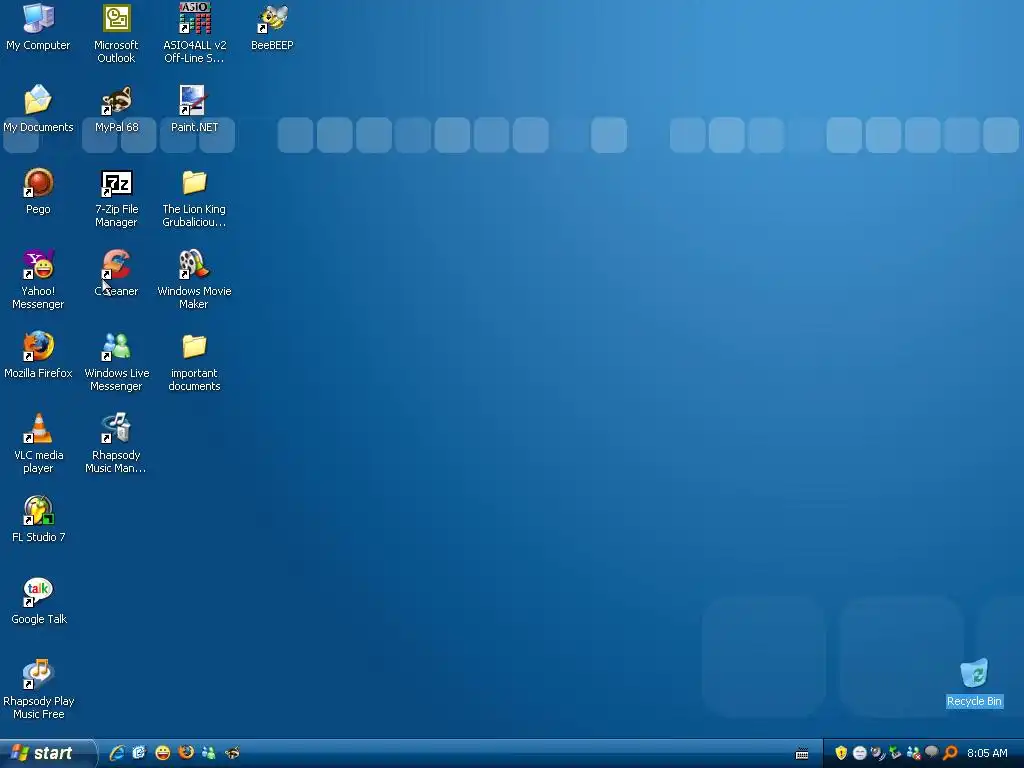Open the orange magnifier desktop search tray icon
Screen dimensions: 1024x768
tap(950, 753)
